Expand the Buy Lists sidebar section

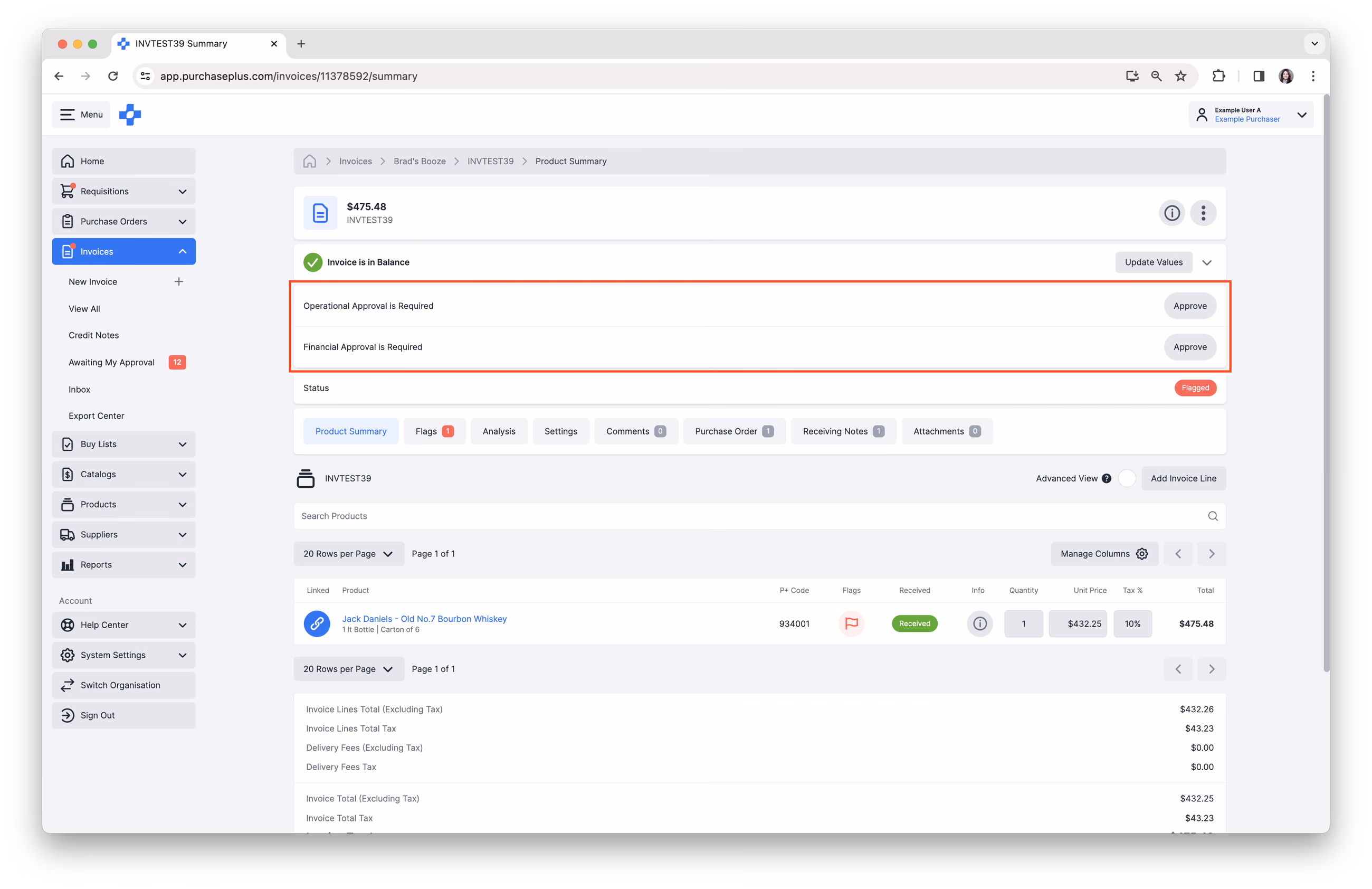pyautogui.click(x=124, y=445)
